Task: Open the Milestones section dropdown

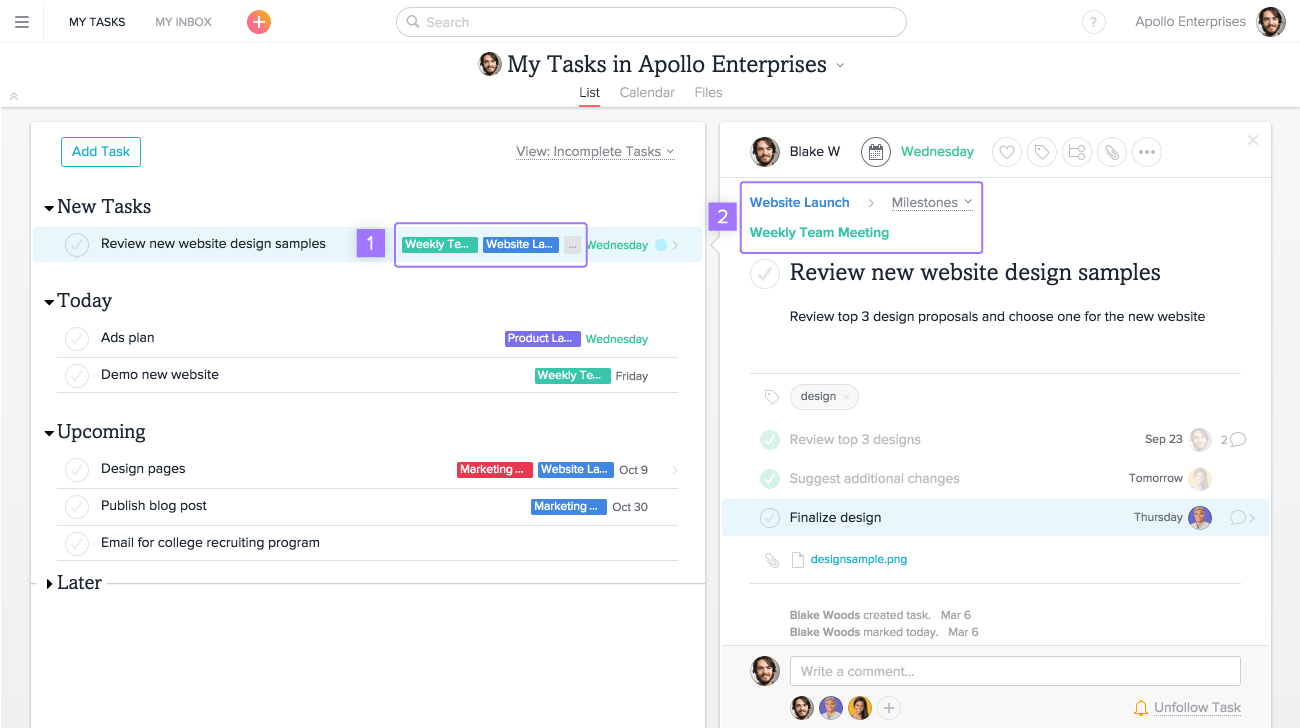Action: 931,203
